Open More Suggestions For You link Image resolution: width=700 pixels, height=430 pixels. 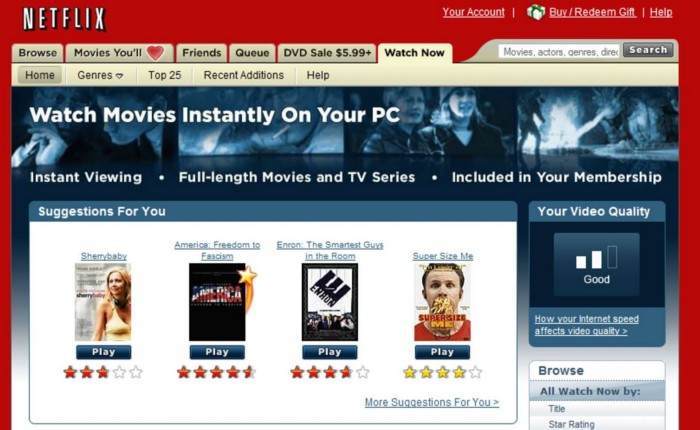pyautogui.click(x=432, y=402)
